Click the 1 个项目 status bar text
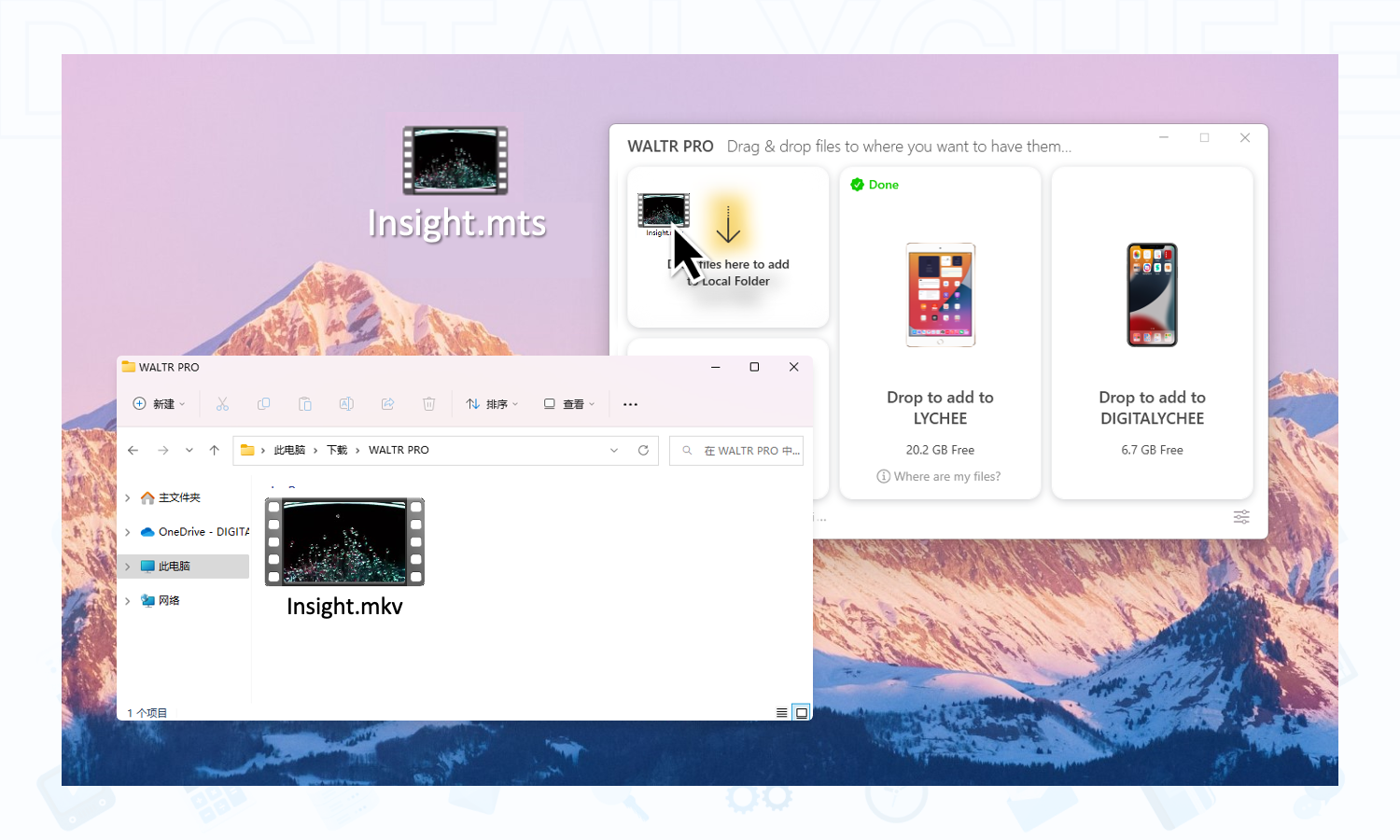The width and height of the screenshot is (1400, 840). pos(147,713)
